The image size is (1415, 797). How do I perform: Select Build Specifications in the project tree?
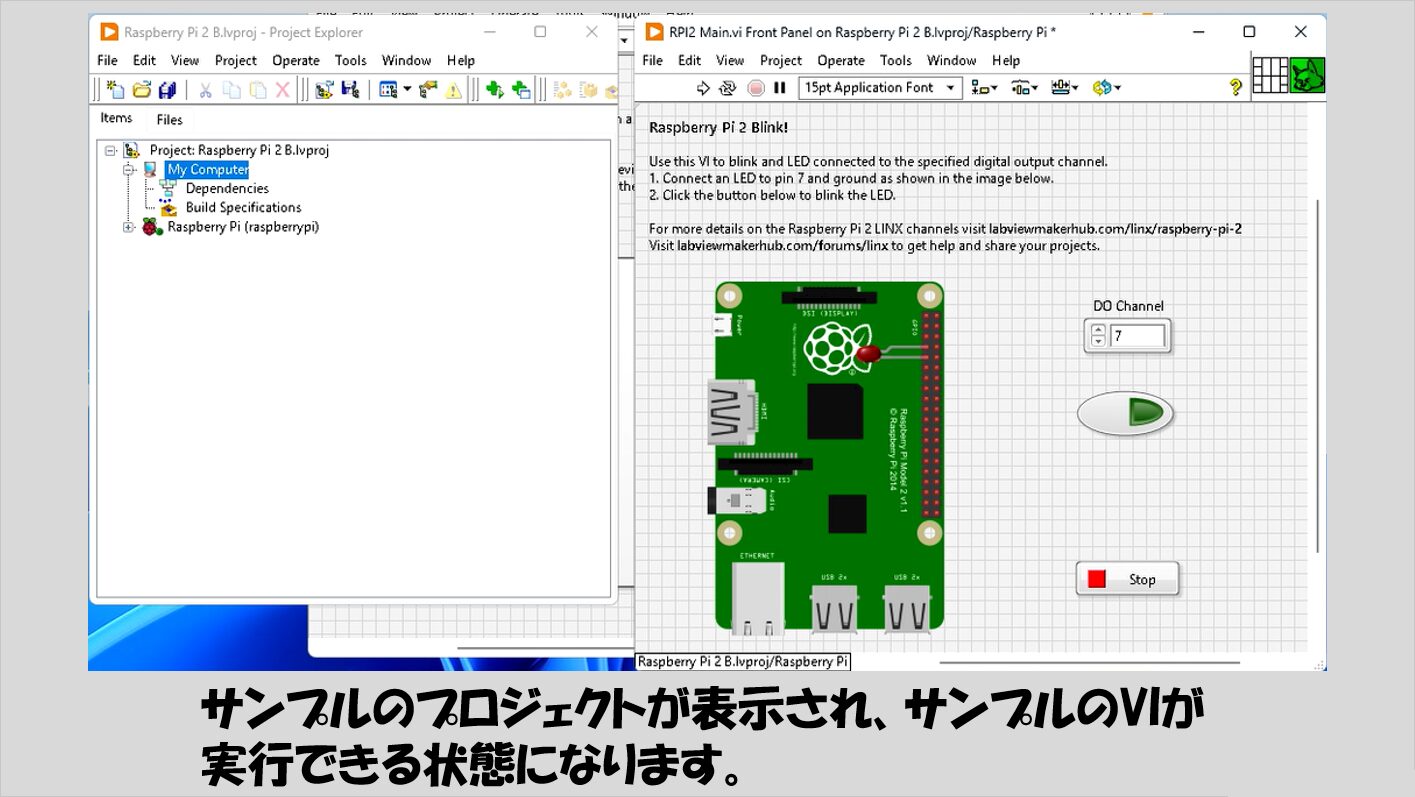(x=243, y=208)
